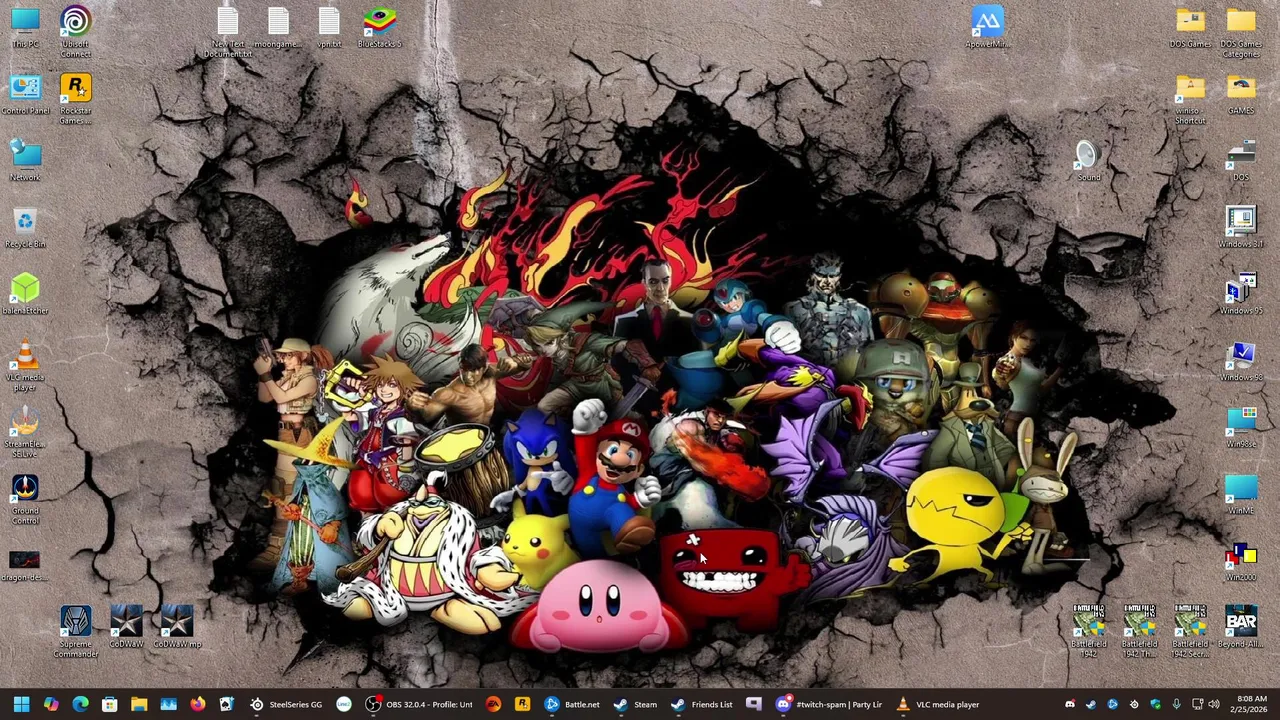Open the Control Panel desktop icon
This screenshot has height=720, width=1280.
pos(25,95)
